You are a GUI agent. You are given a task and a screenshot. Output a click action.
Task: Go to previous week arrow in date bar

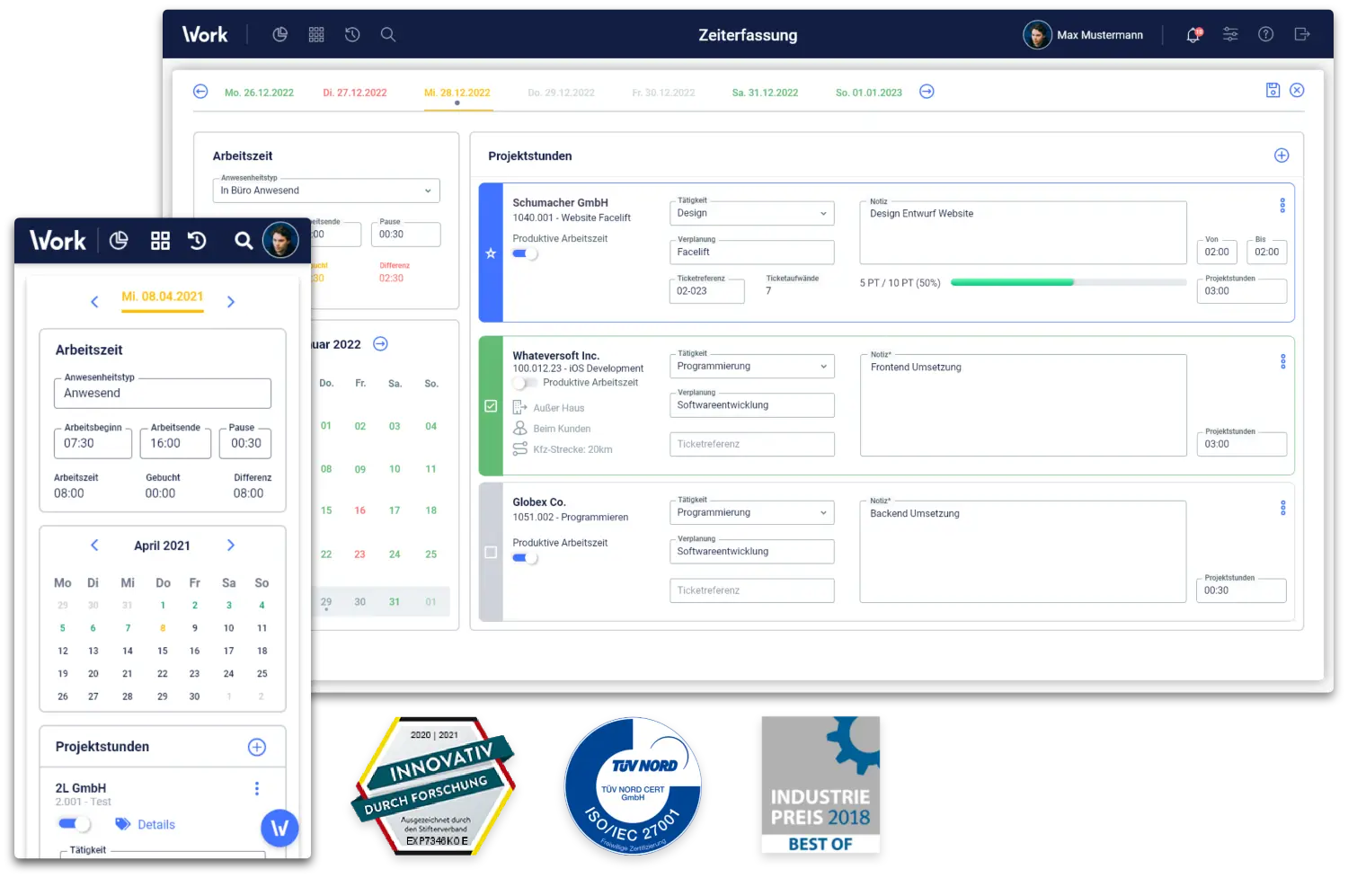(x=200, y=92)
